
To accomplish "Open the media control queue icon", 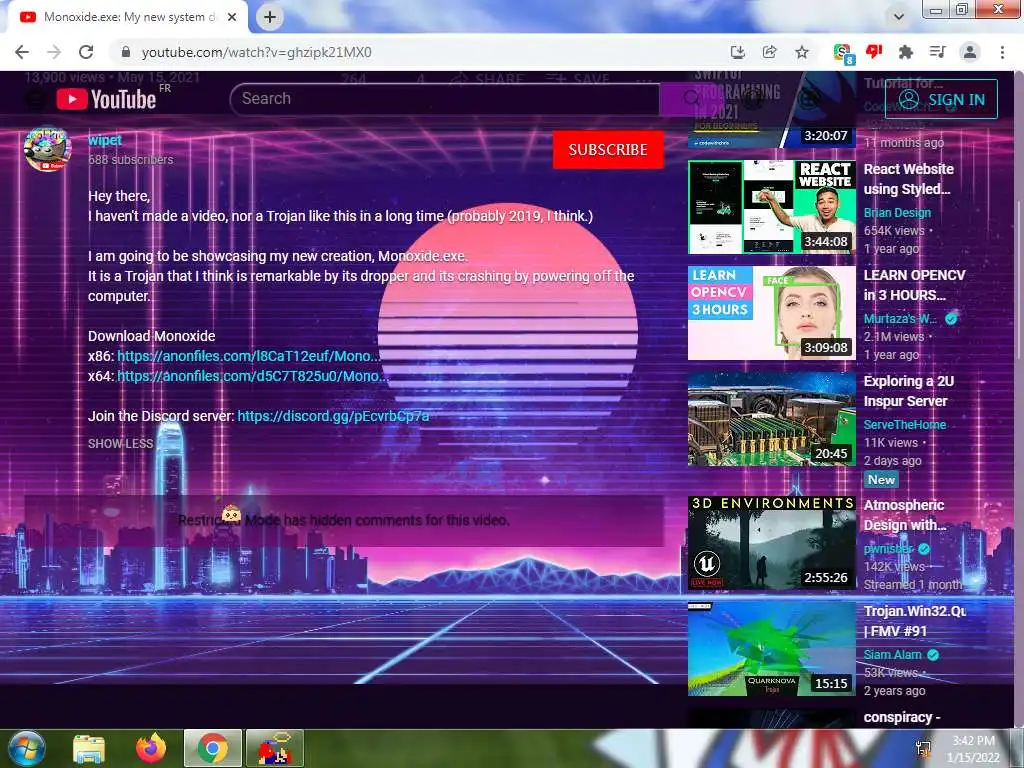I will point(938,52).
